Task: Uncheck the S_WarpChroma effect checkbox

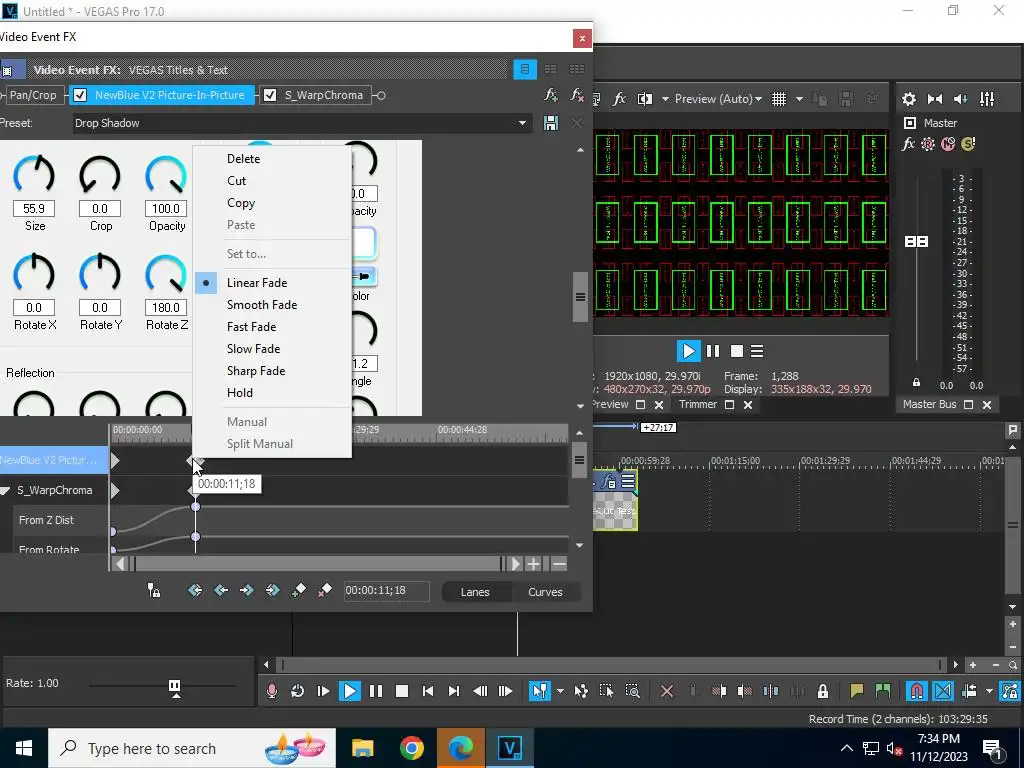Action: point(270,95)
